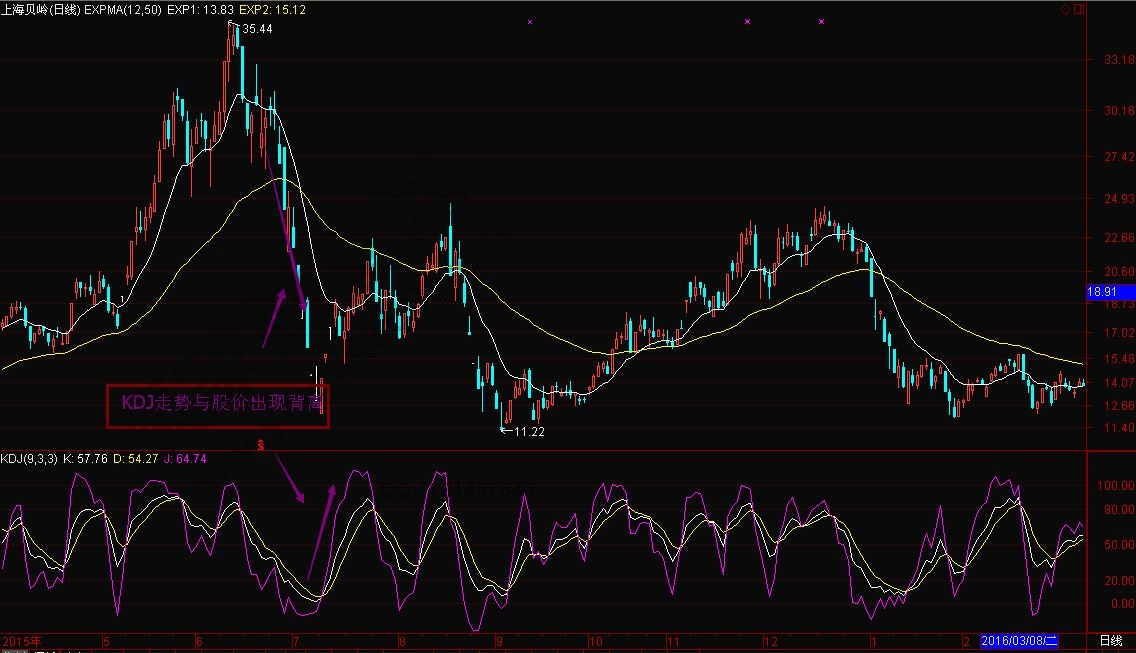This screenshot has width=1136, height=653.
Task: Click the 35.44 high price label
Action: (x=257, y=29)
